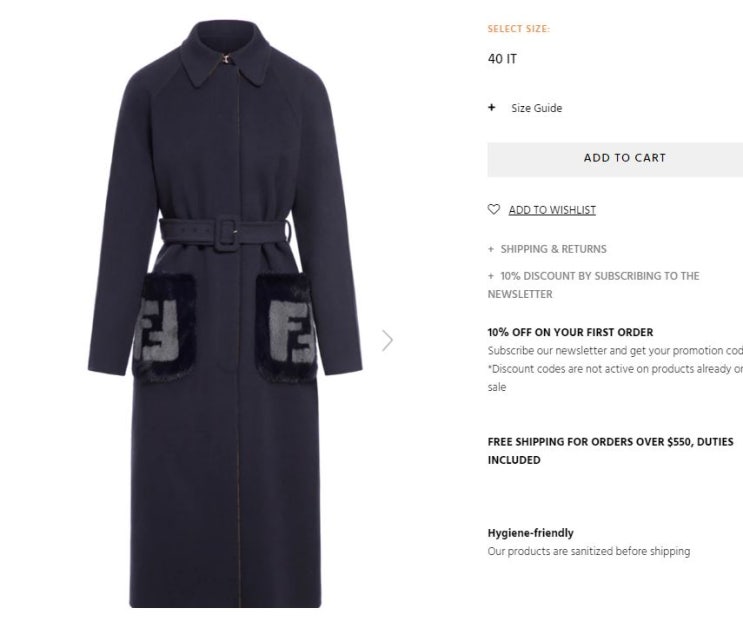743x628 pixels.
Task: Click the Select Size label
Action: [x=519, y=29]
